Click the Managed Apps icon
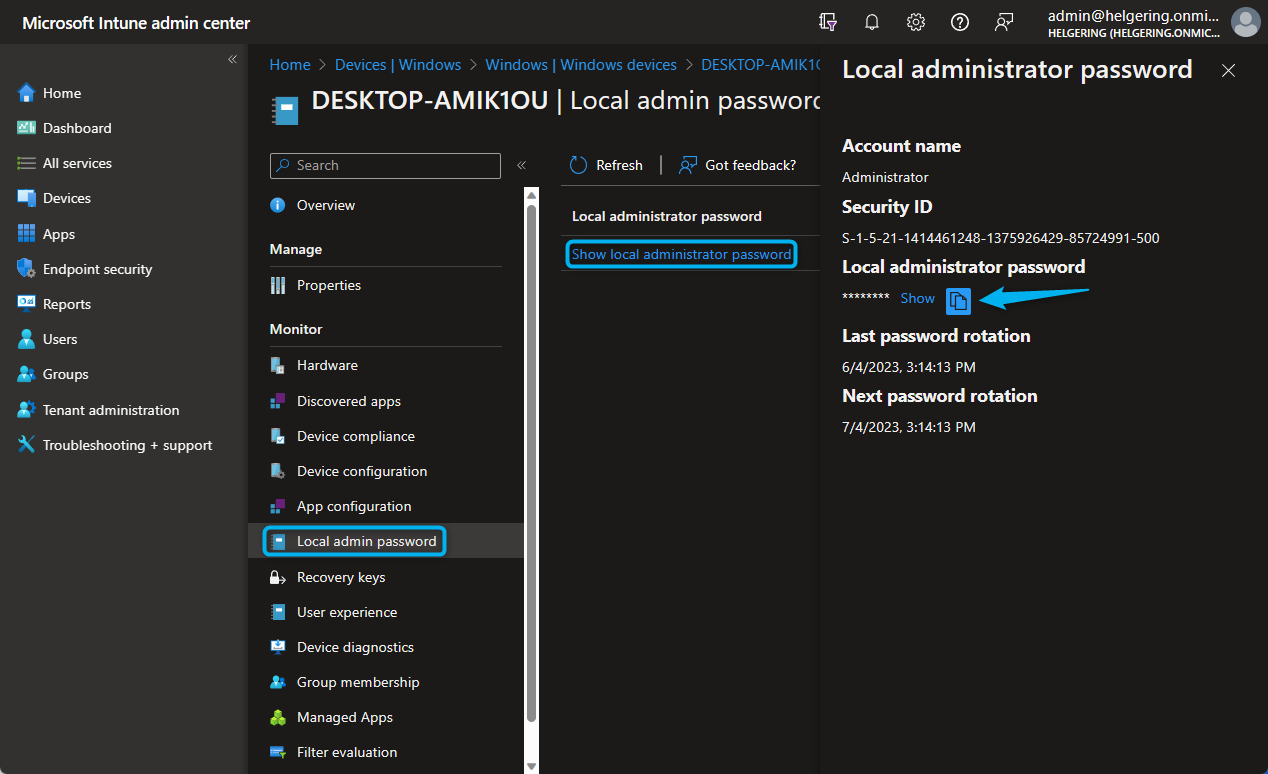This screenshot has width=1268, height=774. pyautogui.click(x=278, y=717)
